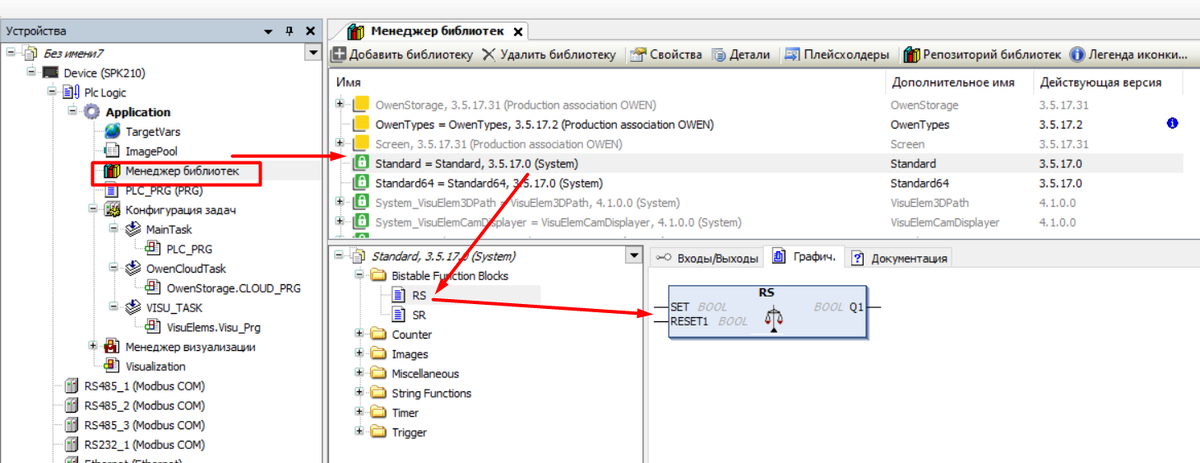1200x463 pixels.
Task: Click the MainTask icon
Action: coord(133,229)
